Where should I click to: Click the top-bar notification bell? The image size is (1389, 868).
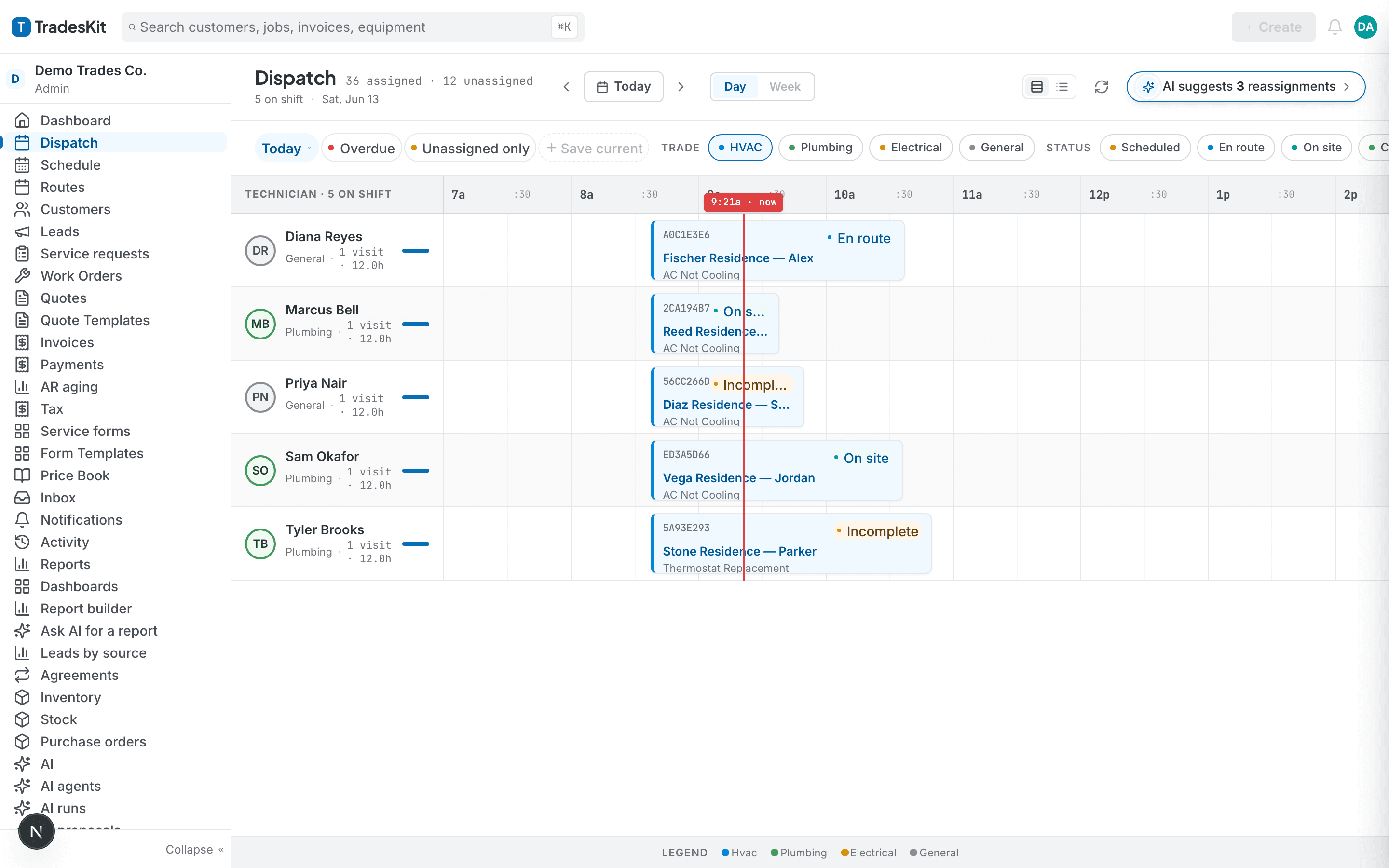(x=1335, y=27)
